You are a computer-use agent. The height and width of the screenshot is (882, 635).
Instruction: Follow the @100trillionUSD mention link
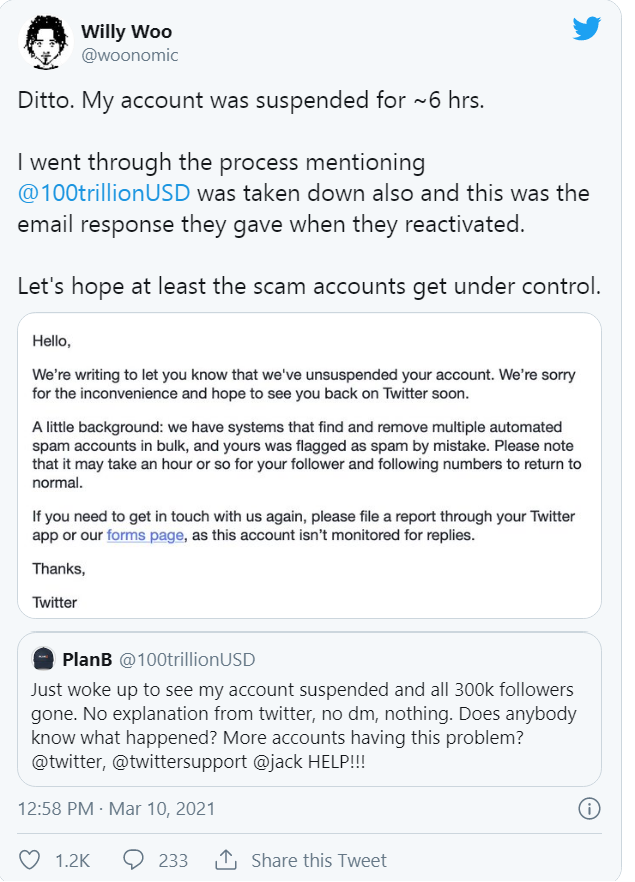pos(103,192)
